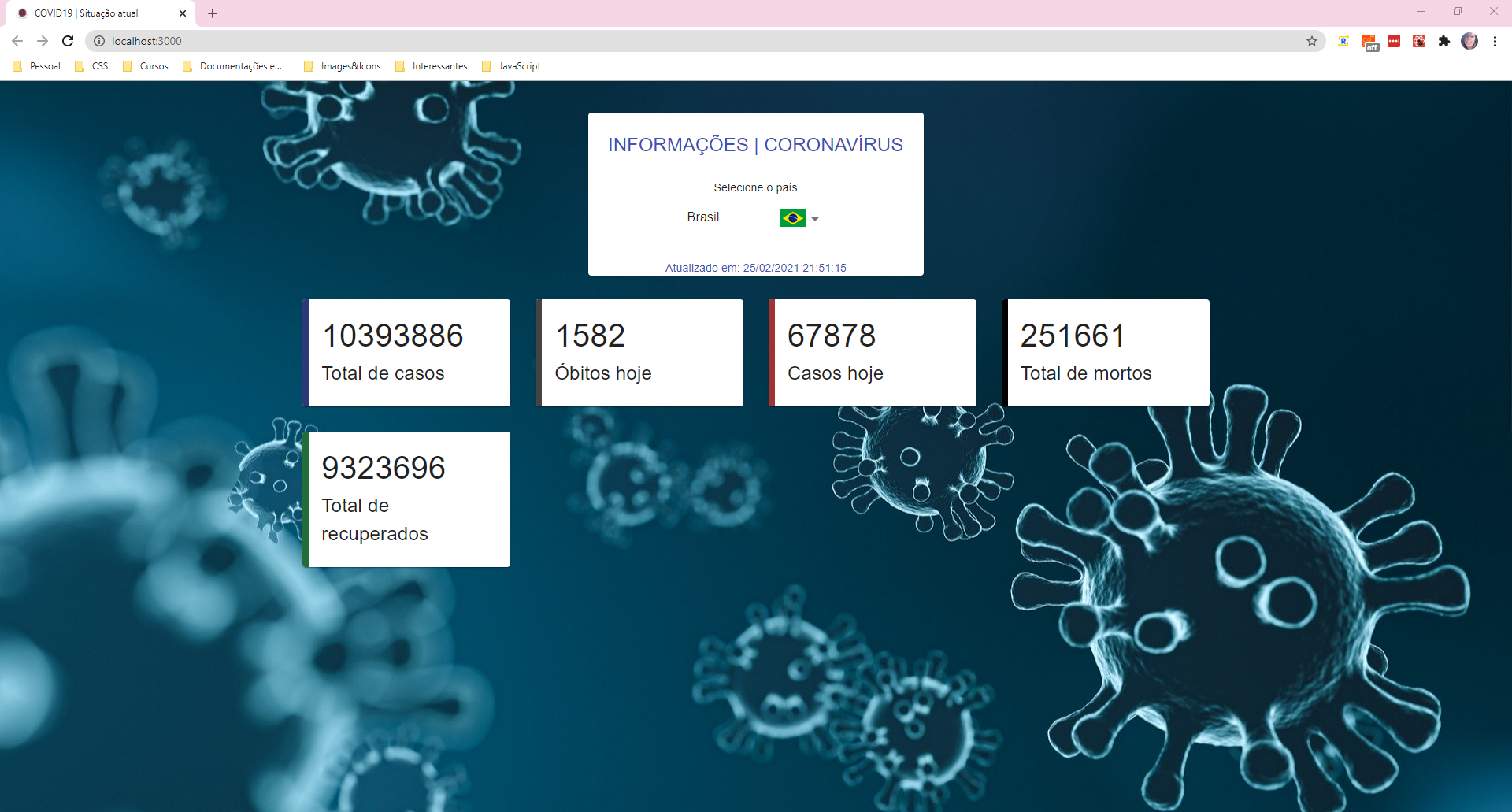Open the Cursos bookmarks folder
Image resolution: width=1512 pixels, height=812 pixels.
[x=146, y=66]
